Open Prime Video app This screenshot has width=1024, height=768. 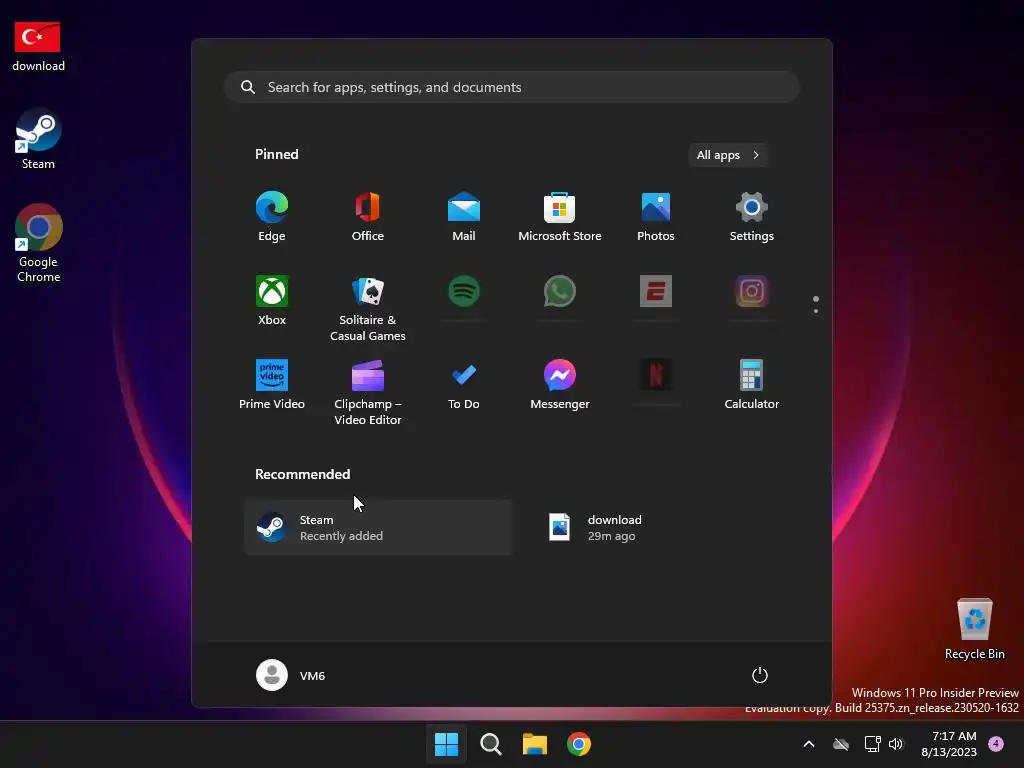point(272,385)
